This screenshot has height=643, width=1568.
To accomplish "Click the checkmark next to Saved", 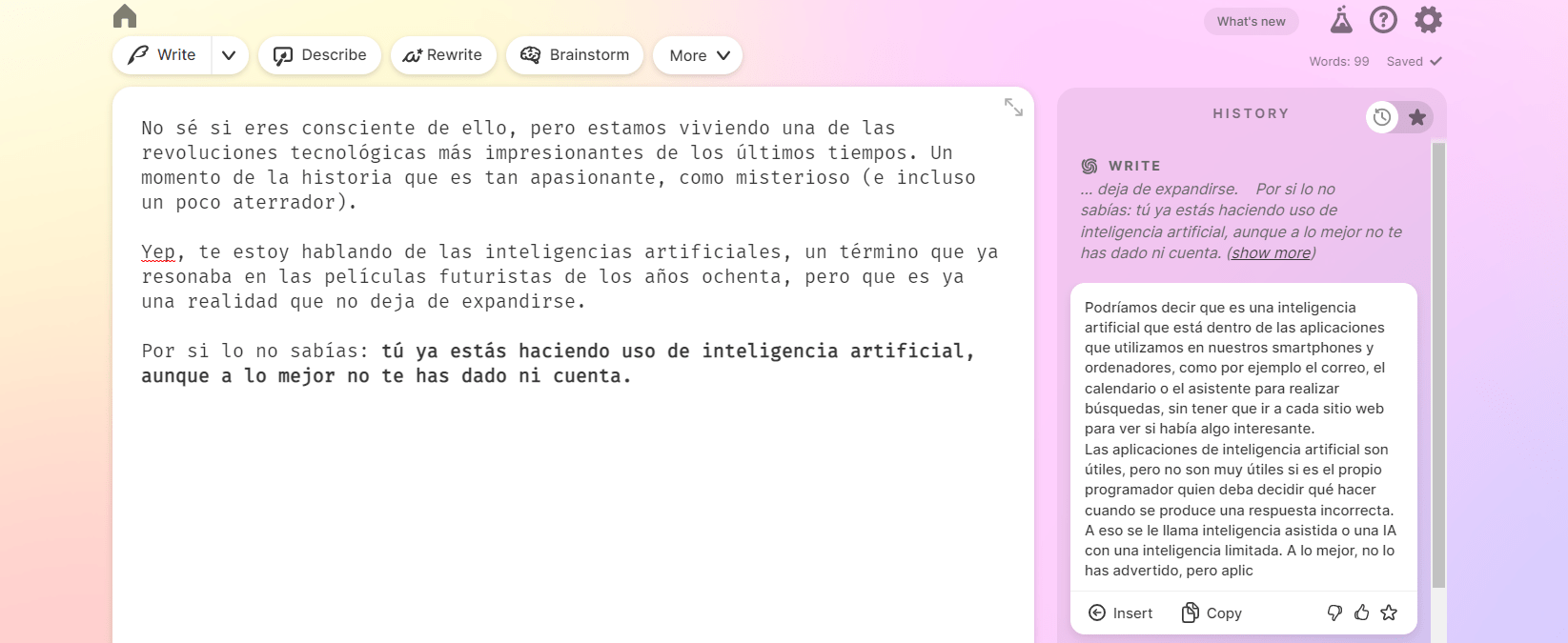I will (1436, 61).
